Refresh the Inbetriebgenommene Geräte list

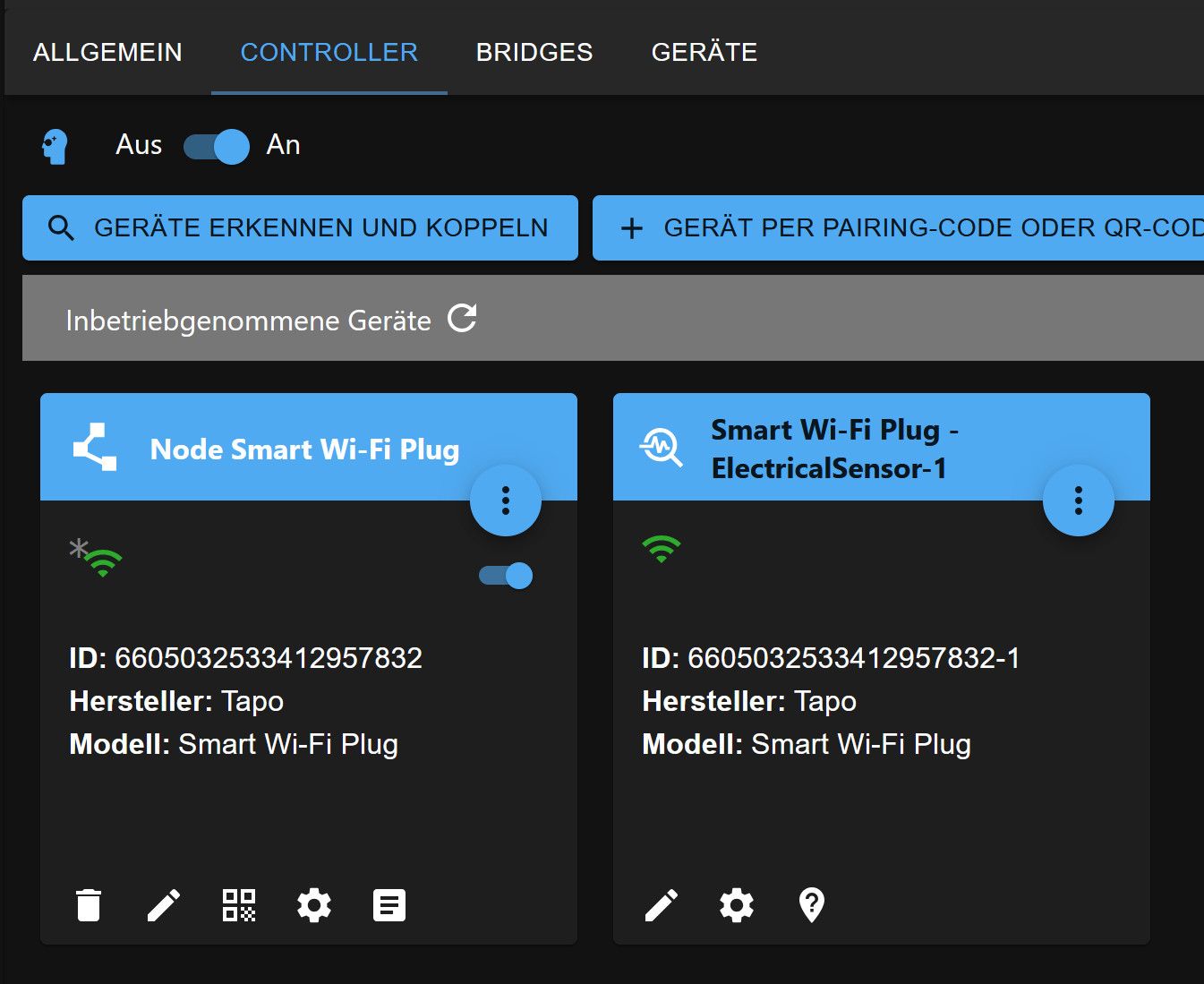coord(462,318)
